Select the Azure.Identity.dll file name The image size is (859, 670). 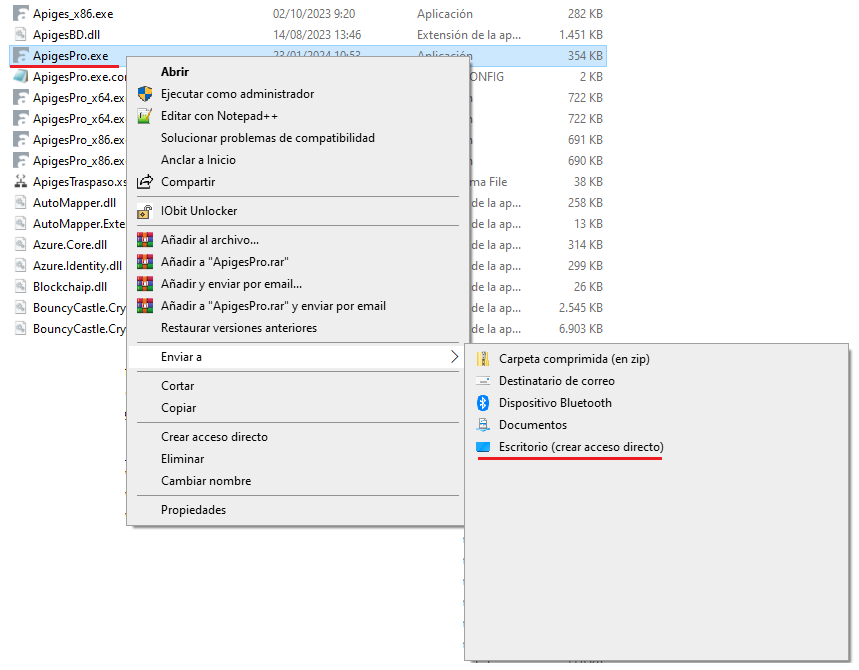(77, 266)
